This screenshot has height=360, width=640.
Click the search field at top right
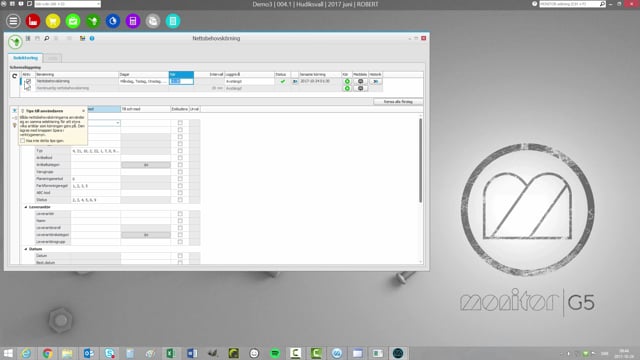(x=572, y=4)
